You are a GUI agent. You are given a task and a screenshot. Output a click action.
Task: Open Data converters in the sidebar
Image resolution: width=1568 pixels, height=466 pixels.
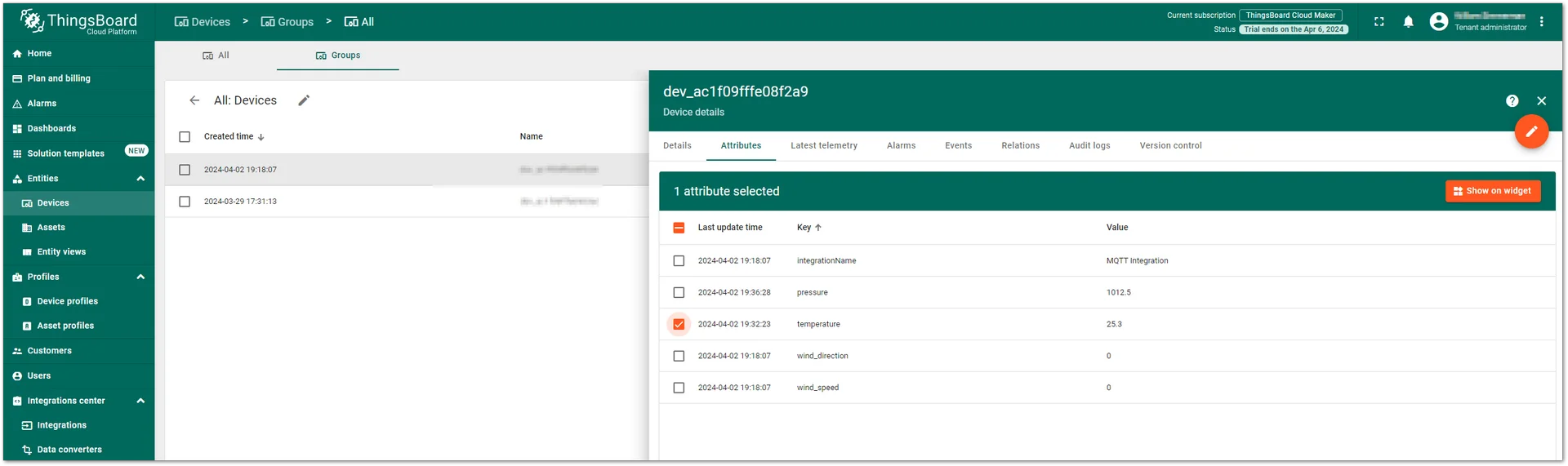click(69, 450)
